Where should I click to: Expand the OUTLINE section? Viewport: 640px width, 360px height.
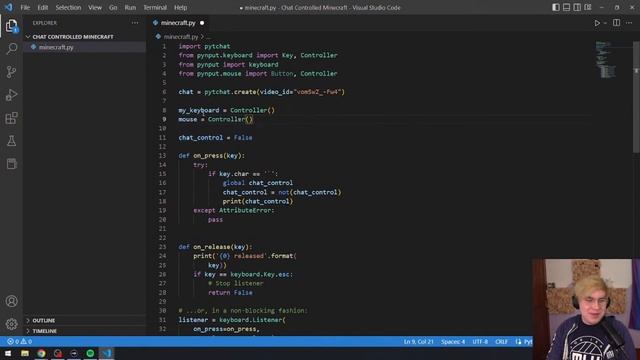pyautogui.click(x=43, y=320)
